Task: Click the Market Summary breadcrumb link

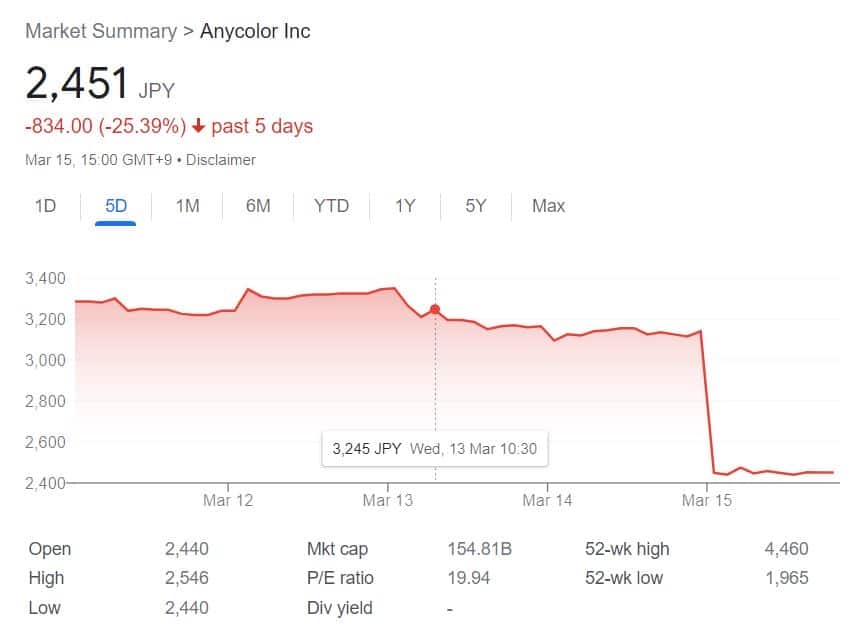Action: (98, 31)
